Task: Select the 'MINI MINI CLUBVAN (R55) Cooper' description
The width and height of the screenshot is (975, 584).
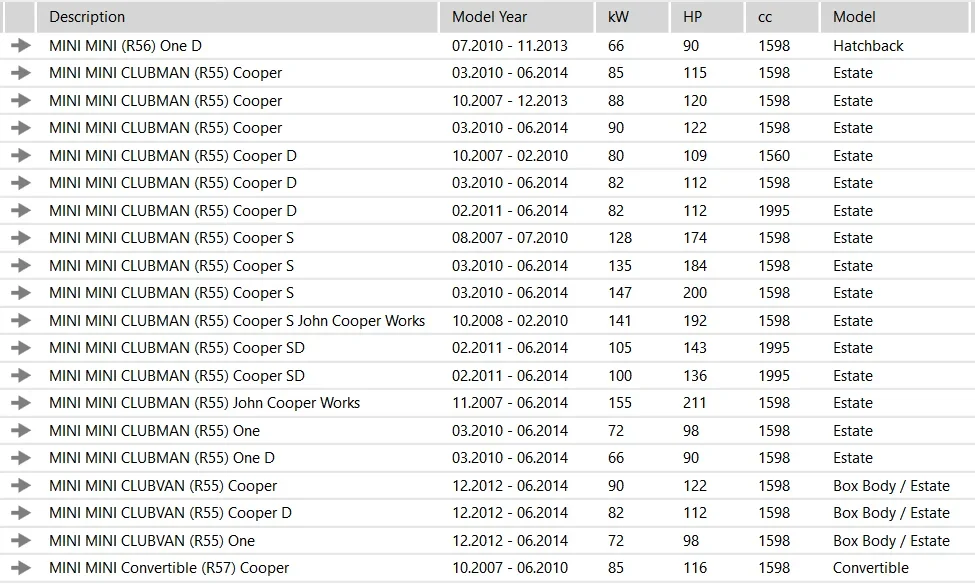Action: point(163,485)
